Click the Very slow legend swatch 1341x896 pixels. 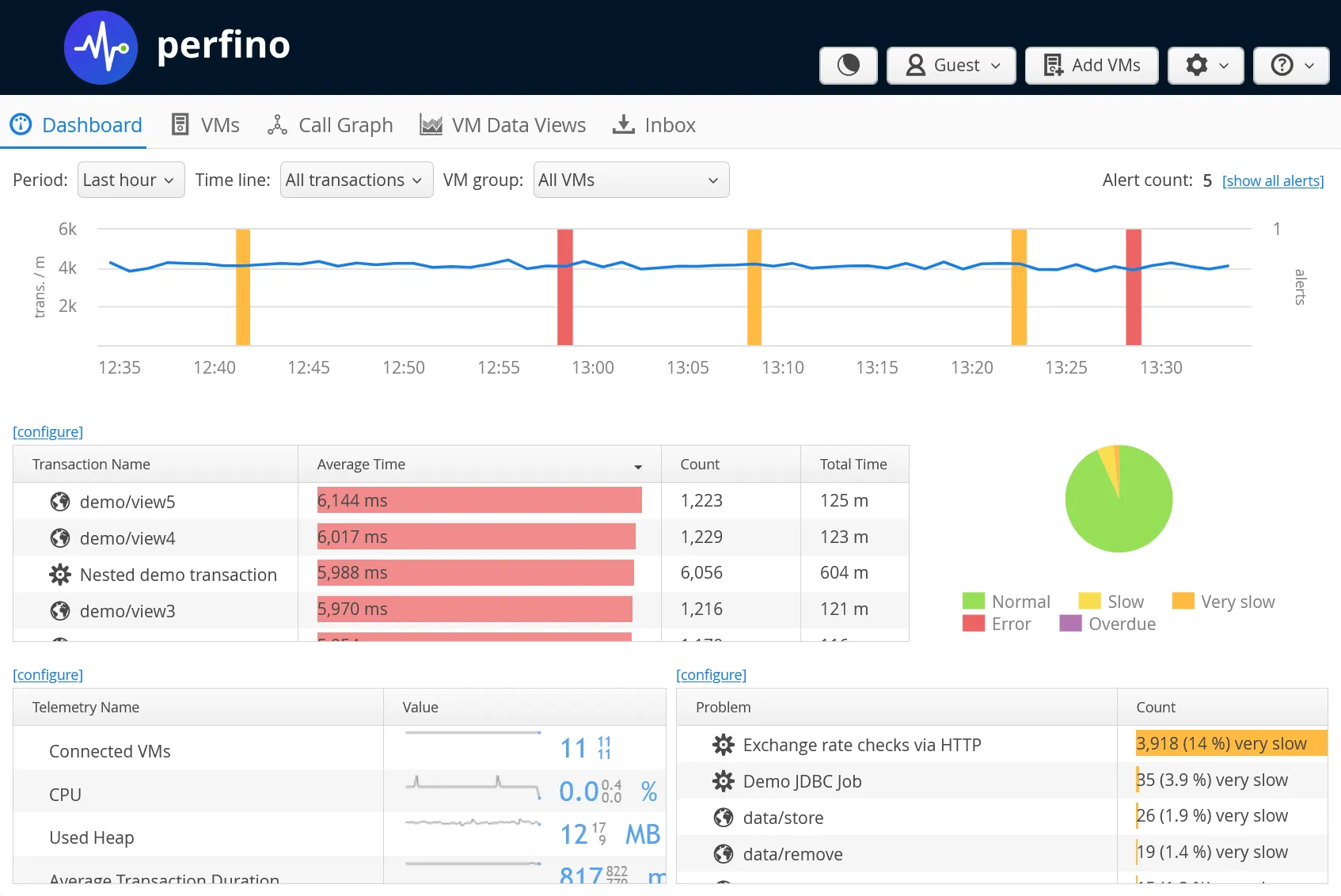(x=1183, y=602)
